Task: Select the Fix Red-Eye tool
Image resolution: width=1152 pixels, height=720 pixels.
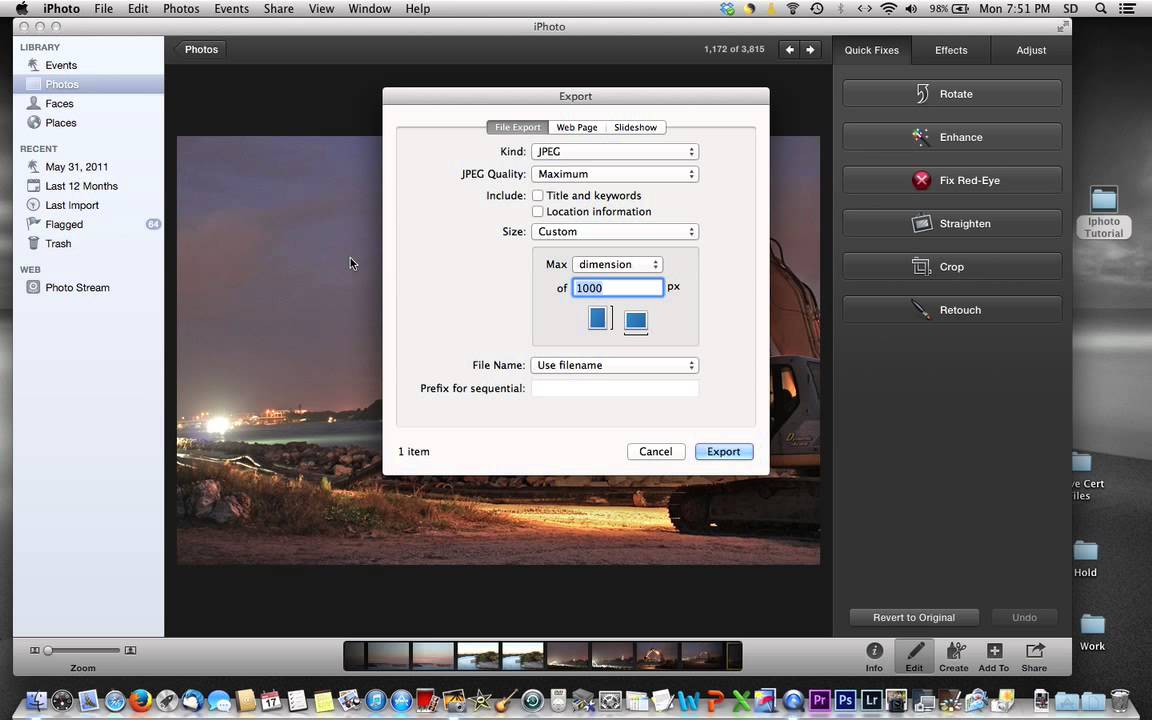Action: point(951,180)
